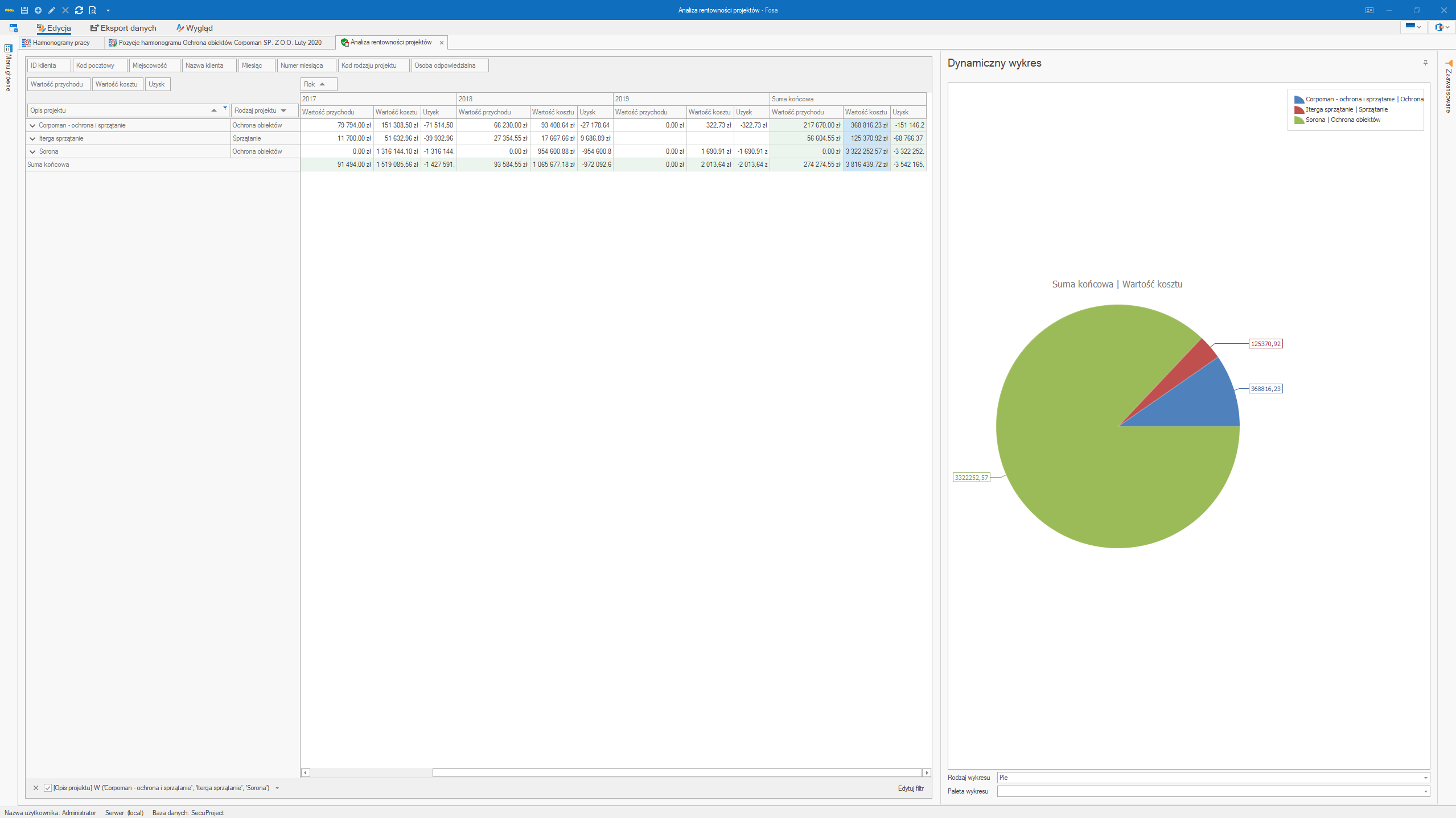
Task: Collapse the Corpoman - ochrona i sprzątanie row
Action: (x=32, y=125)
